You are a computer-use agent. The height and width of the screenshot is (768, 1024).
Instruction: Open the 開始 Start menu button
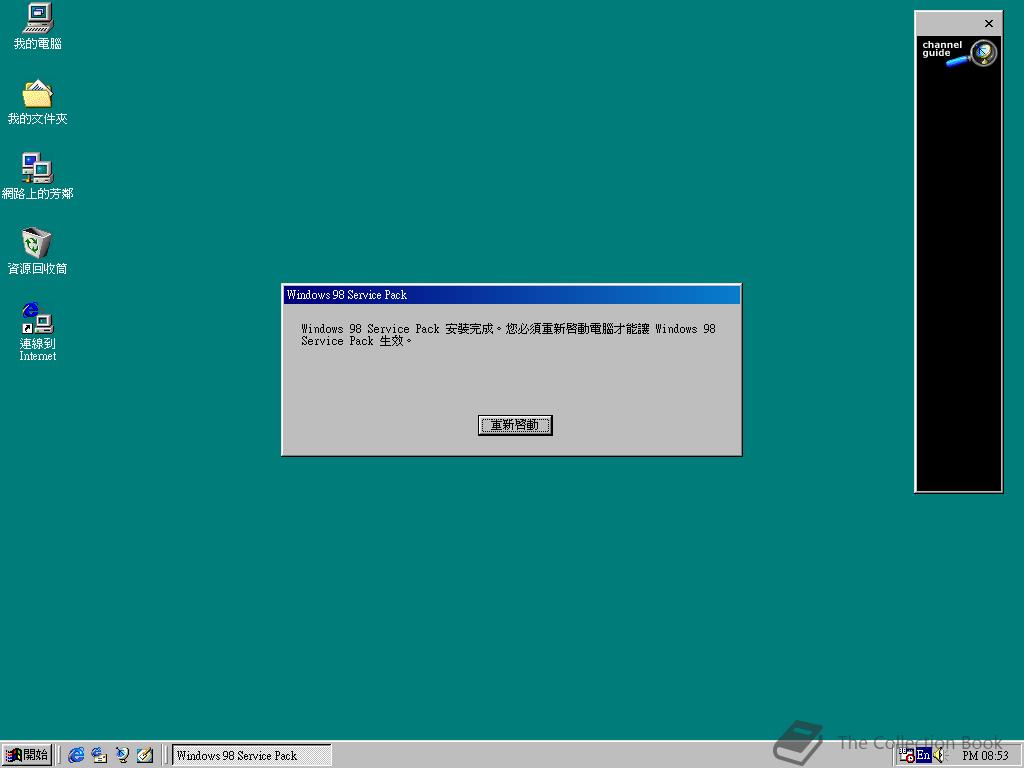click(27, 755)
